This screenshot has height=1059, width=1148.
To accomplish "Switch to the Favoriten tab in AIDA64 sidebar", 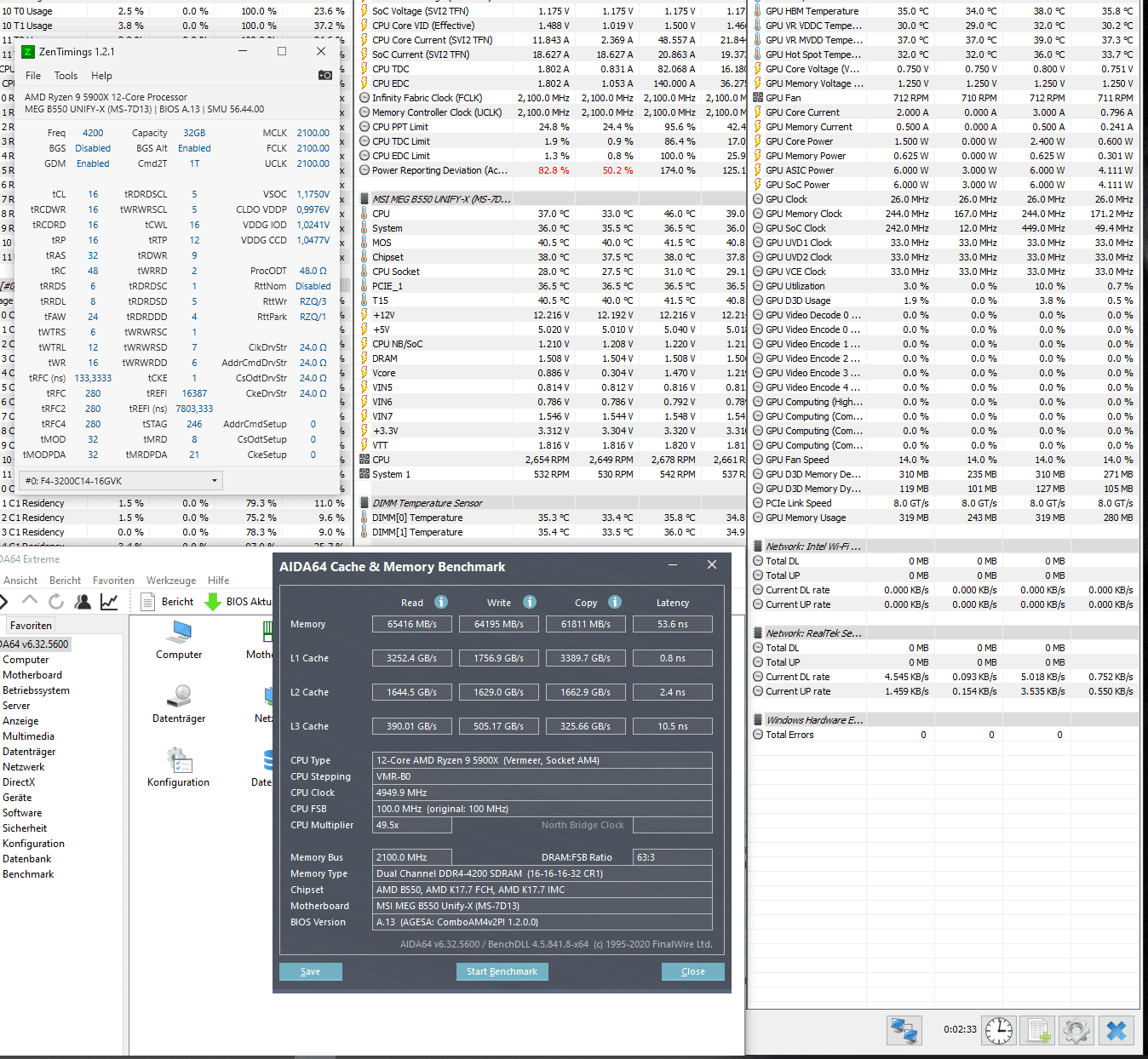I will pyautogui.click(x=31, y=625).
